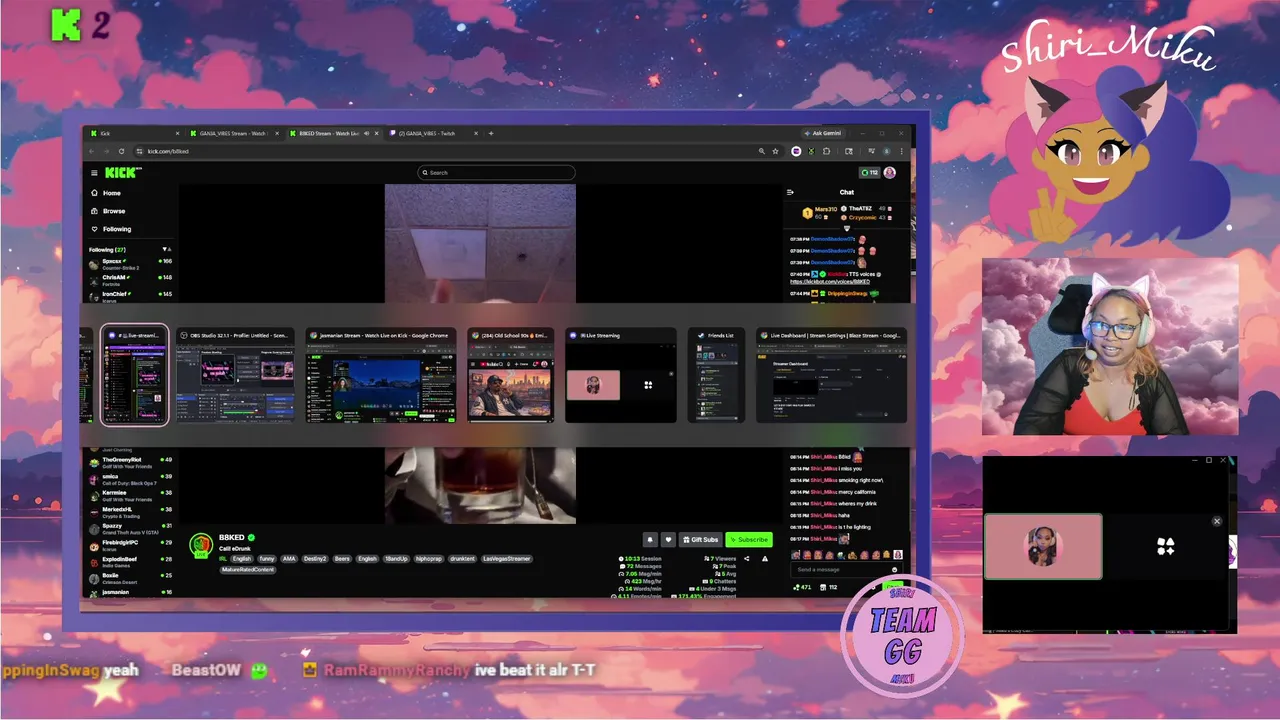This screenshot has width=1280, height=720.
Task: Mute the B8KED Stream tab audio
Action: click(366, 133)
